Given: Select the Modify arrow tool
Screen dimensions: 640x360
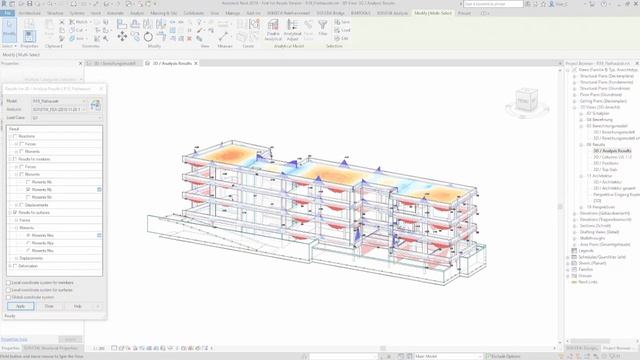Looking at the screenshot, I should (9, 29).
